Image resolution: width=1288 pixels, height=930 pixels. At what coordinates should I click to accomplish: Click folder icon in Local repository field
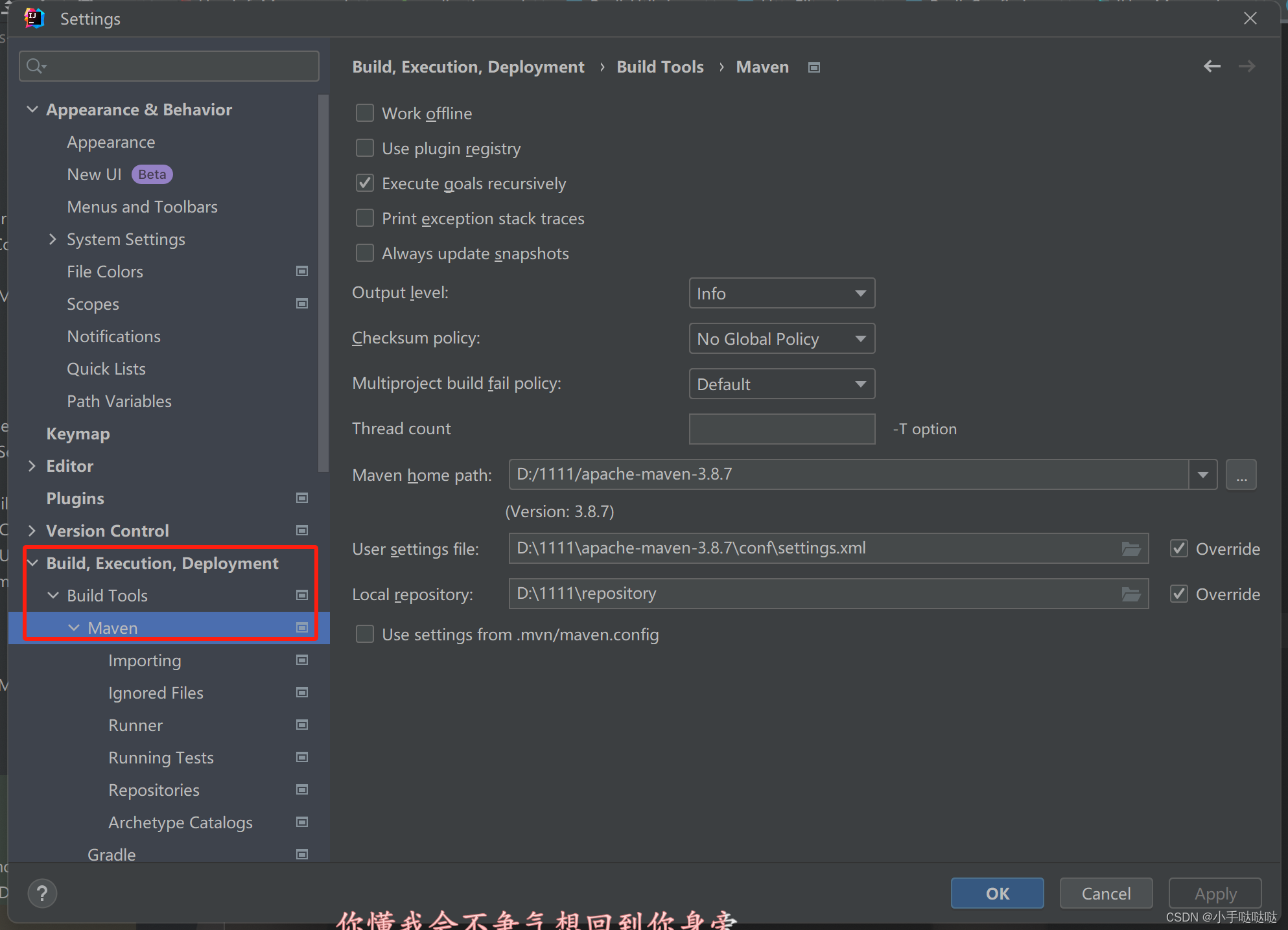(1131, 594)
